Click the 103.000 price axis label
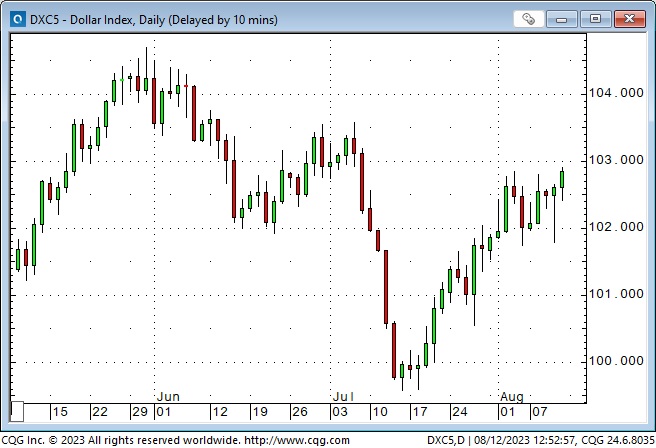Image resolution: width=656 pixels, height=448 pixels. coord(617,160)
